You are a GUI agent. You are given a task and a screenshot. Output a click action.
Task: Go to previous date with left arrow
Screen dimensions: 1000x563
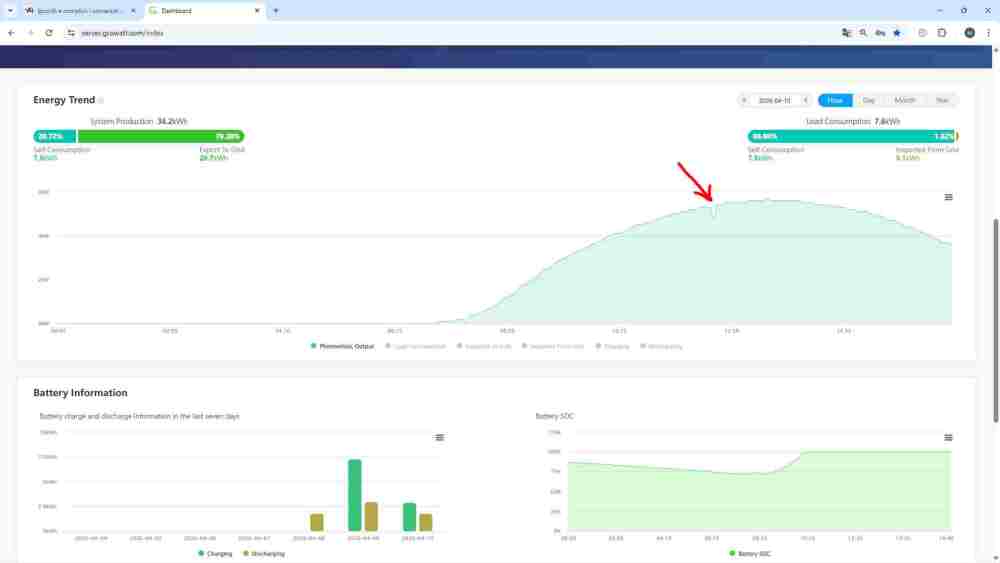click(743, 100)
